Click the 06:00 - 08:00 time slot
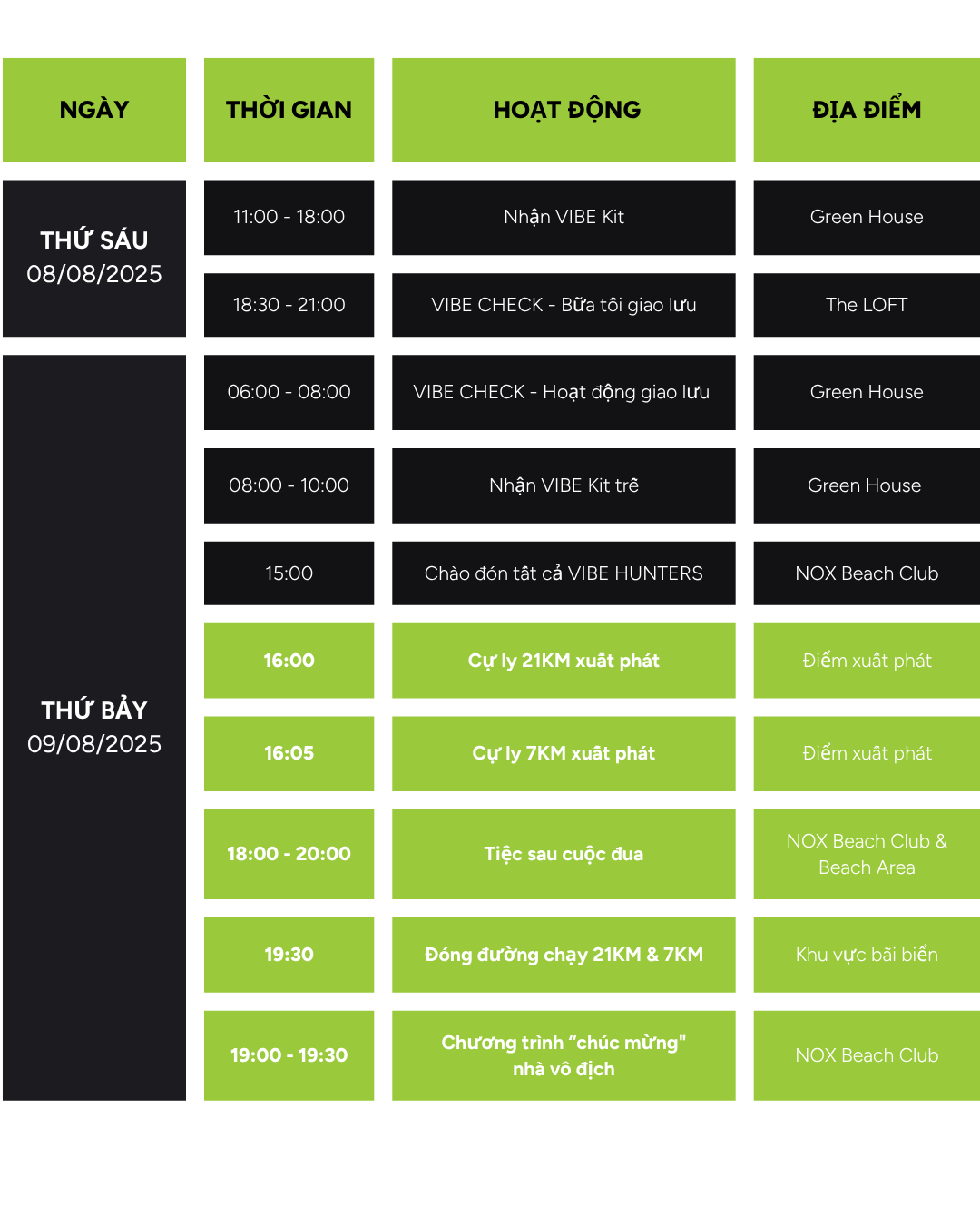This screenshot has width=980, height=1225. tap(289, 392)
